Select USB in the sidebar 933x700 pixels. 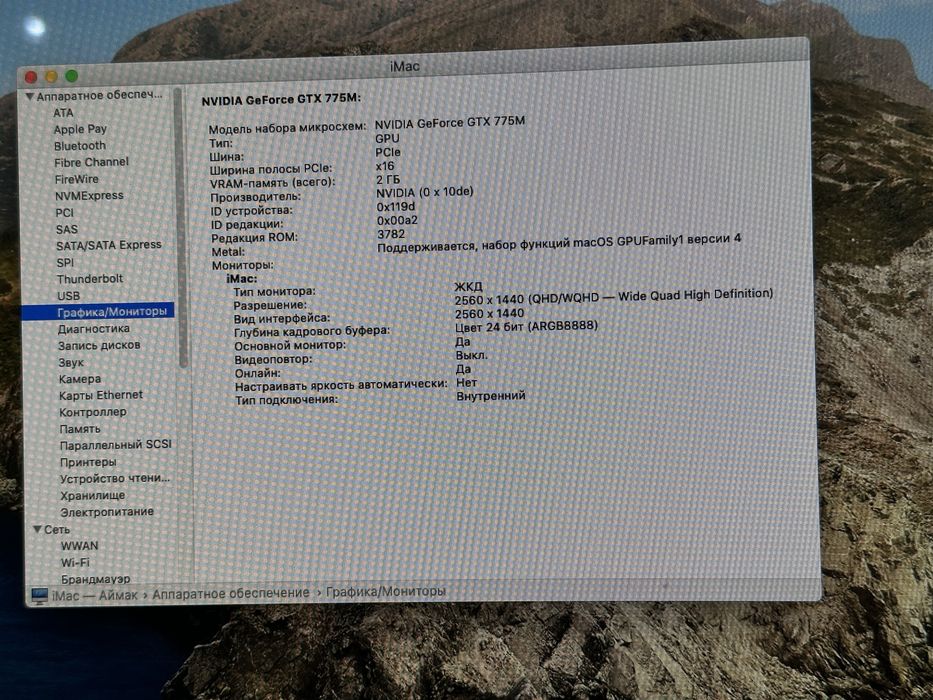[x=68, y=296]
